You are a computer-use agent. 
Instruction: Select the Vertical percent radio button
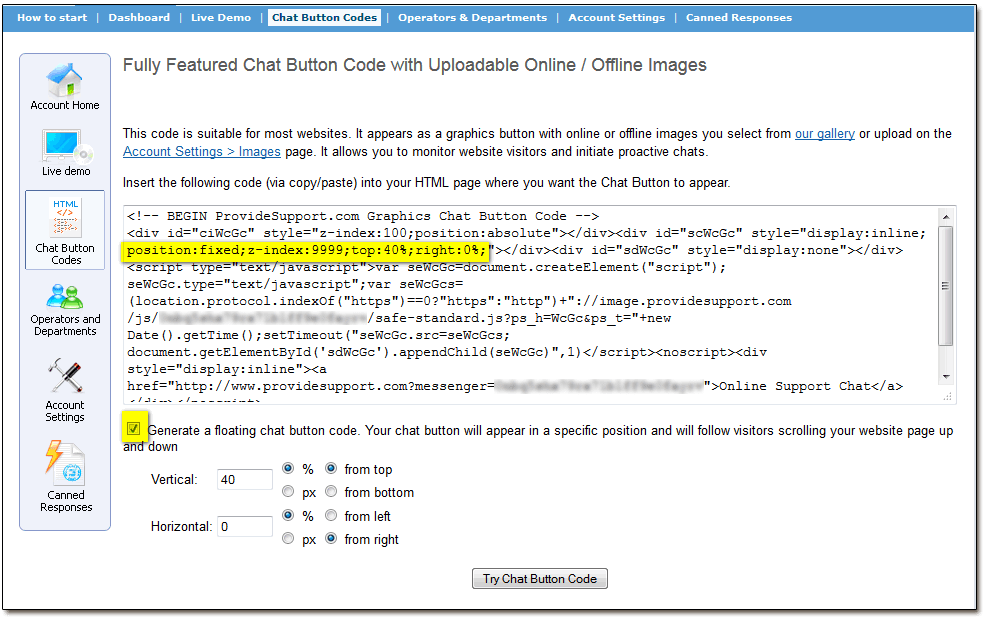pos(288,468)
